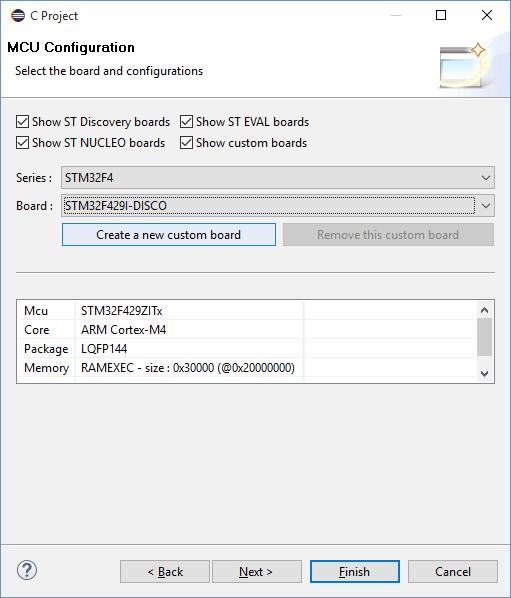Click the Finish button

(355, 572)
